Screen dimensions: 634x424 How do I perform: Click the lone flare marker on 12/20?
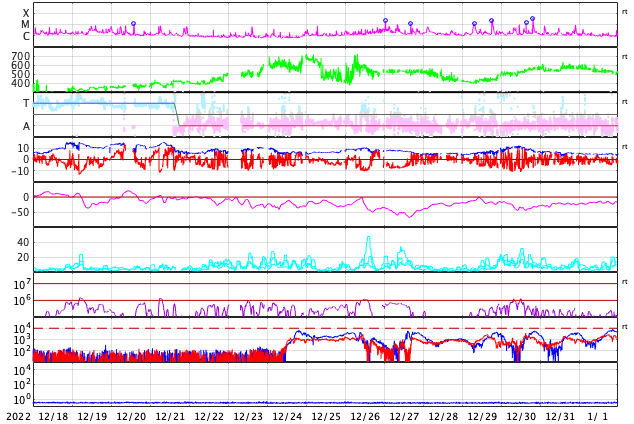133,24
